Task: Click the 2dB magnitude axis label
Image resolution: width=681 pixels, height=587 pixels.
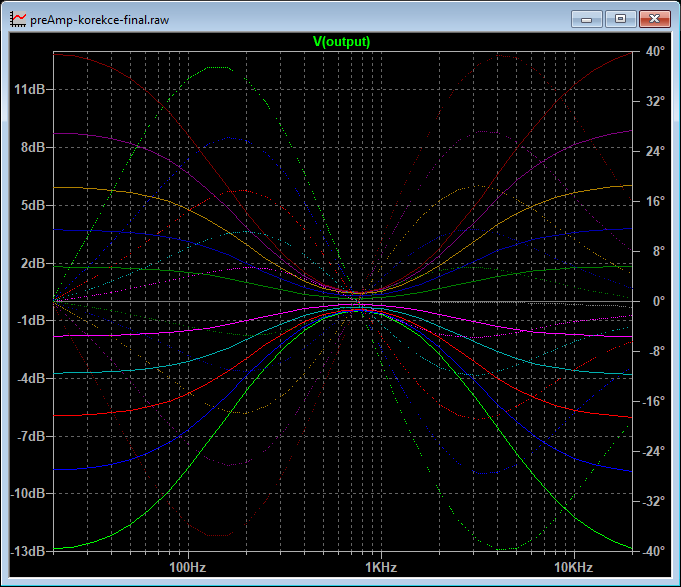Action: pyautogui.click(x=33, y=263)
